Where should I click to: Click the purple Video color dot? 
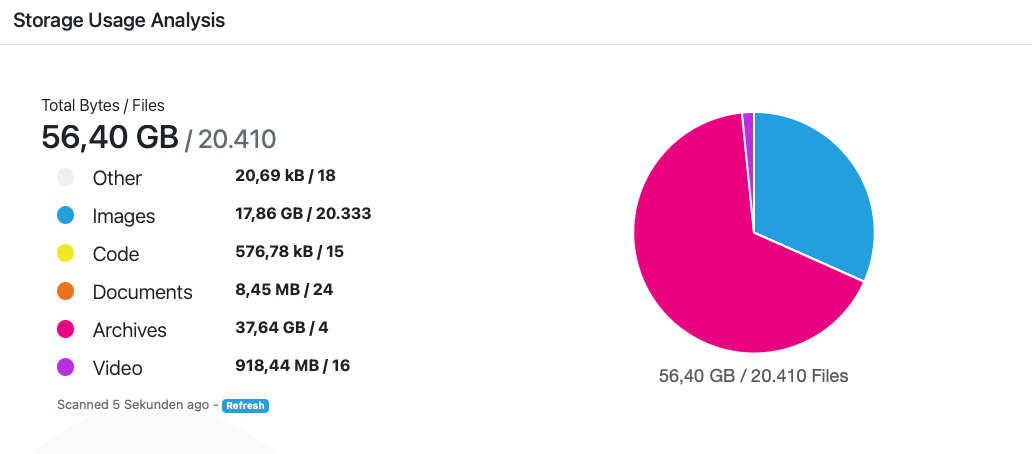(x=66, y=368)
